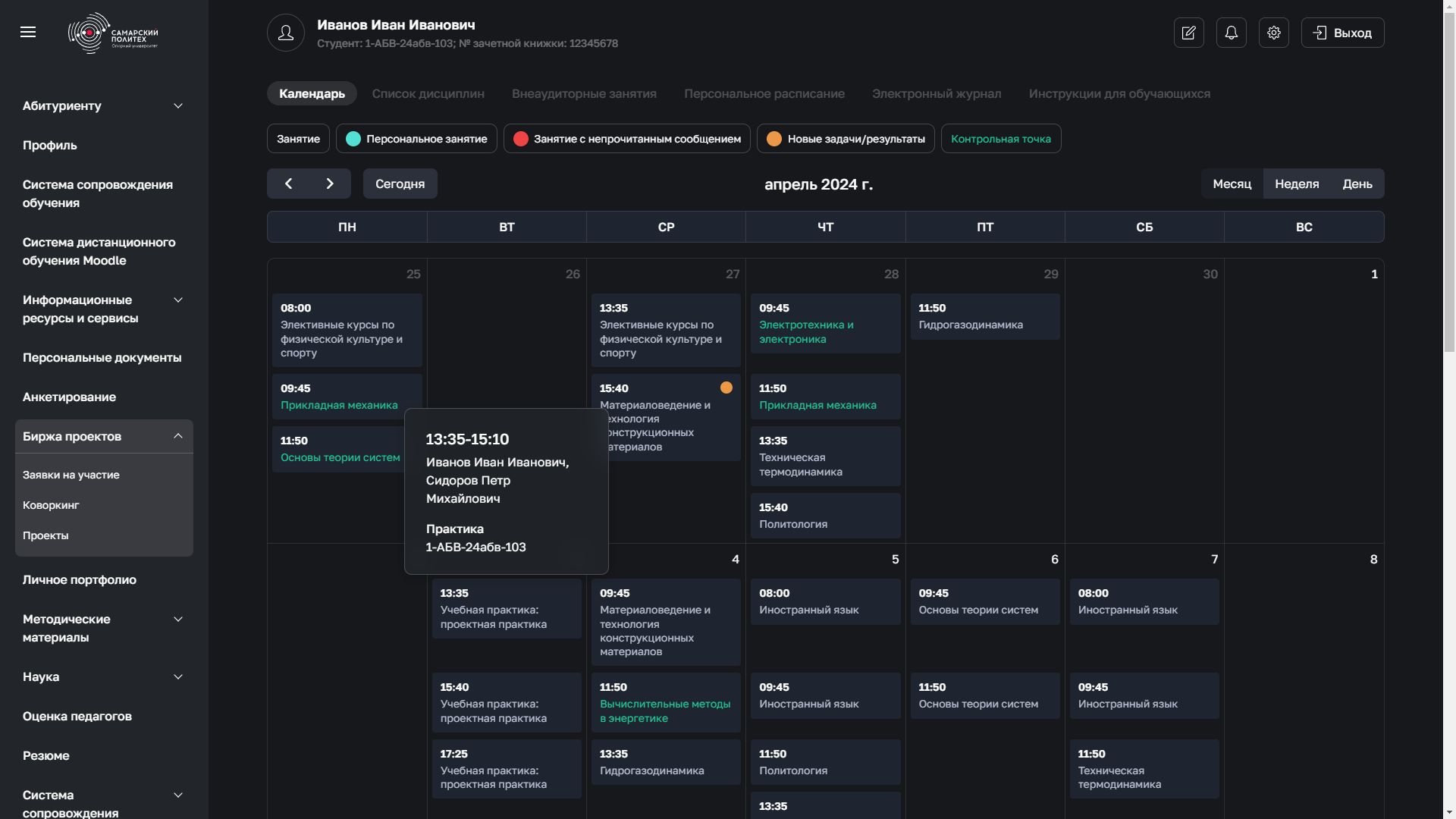Open Персональное расписание tab
Viewport: 1456px width, 819px height.
[764, 93]
